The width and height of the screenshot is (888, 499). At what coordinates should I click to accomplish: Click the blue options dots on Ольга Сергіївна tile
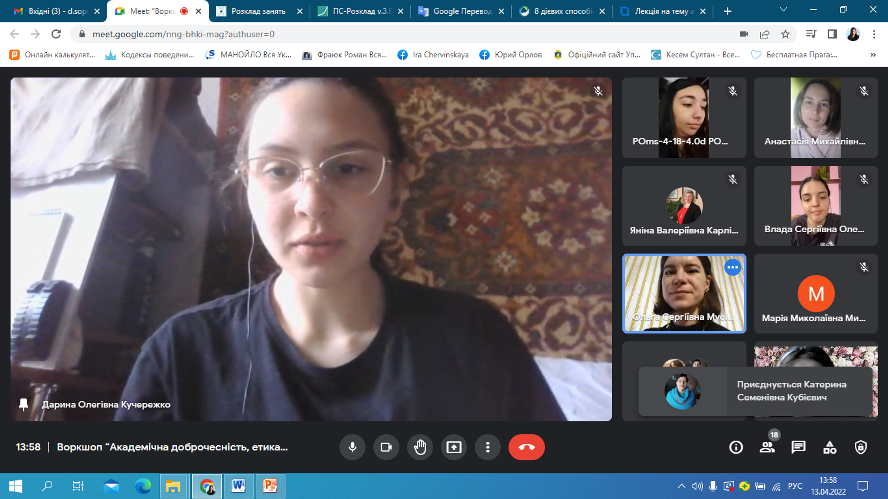[x=733, y=267]
